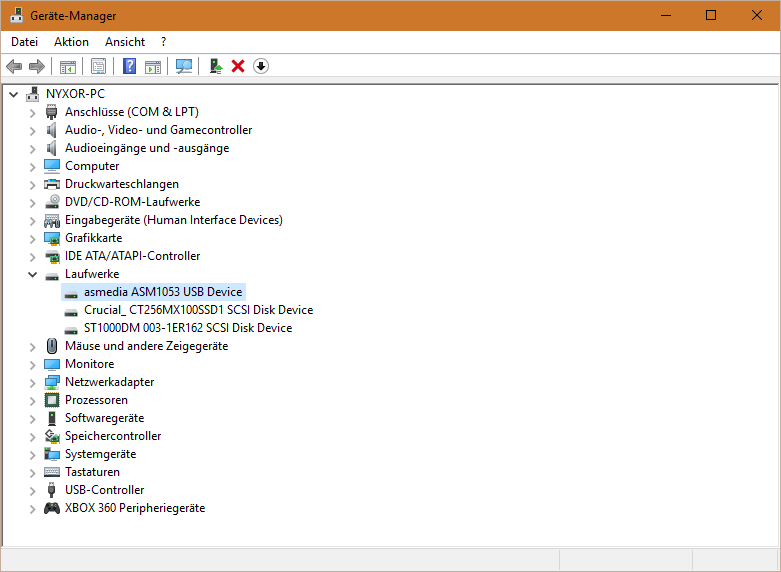Click the Grafikkarte display adapter icon
Image resolution: width=781 pixels, height=572 pixels.
[52, 238]
